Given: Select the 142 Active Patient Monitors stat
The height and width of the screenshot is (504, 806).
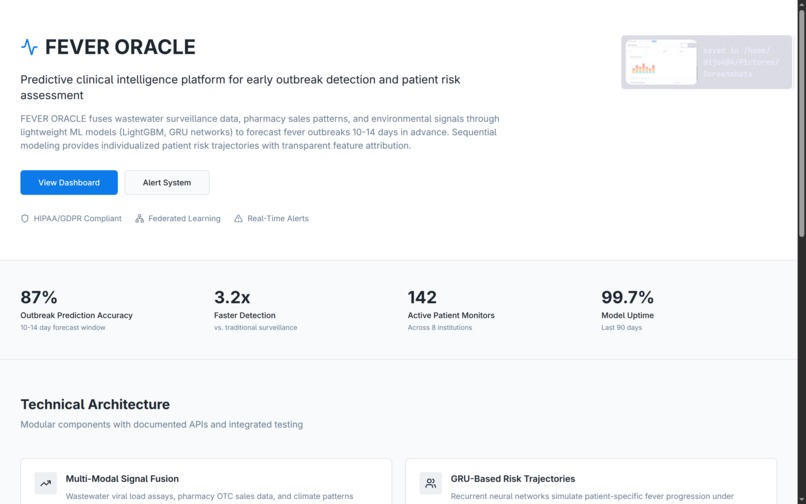Looking at the screenshot, I should 422,297.
